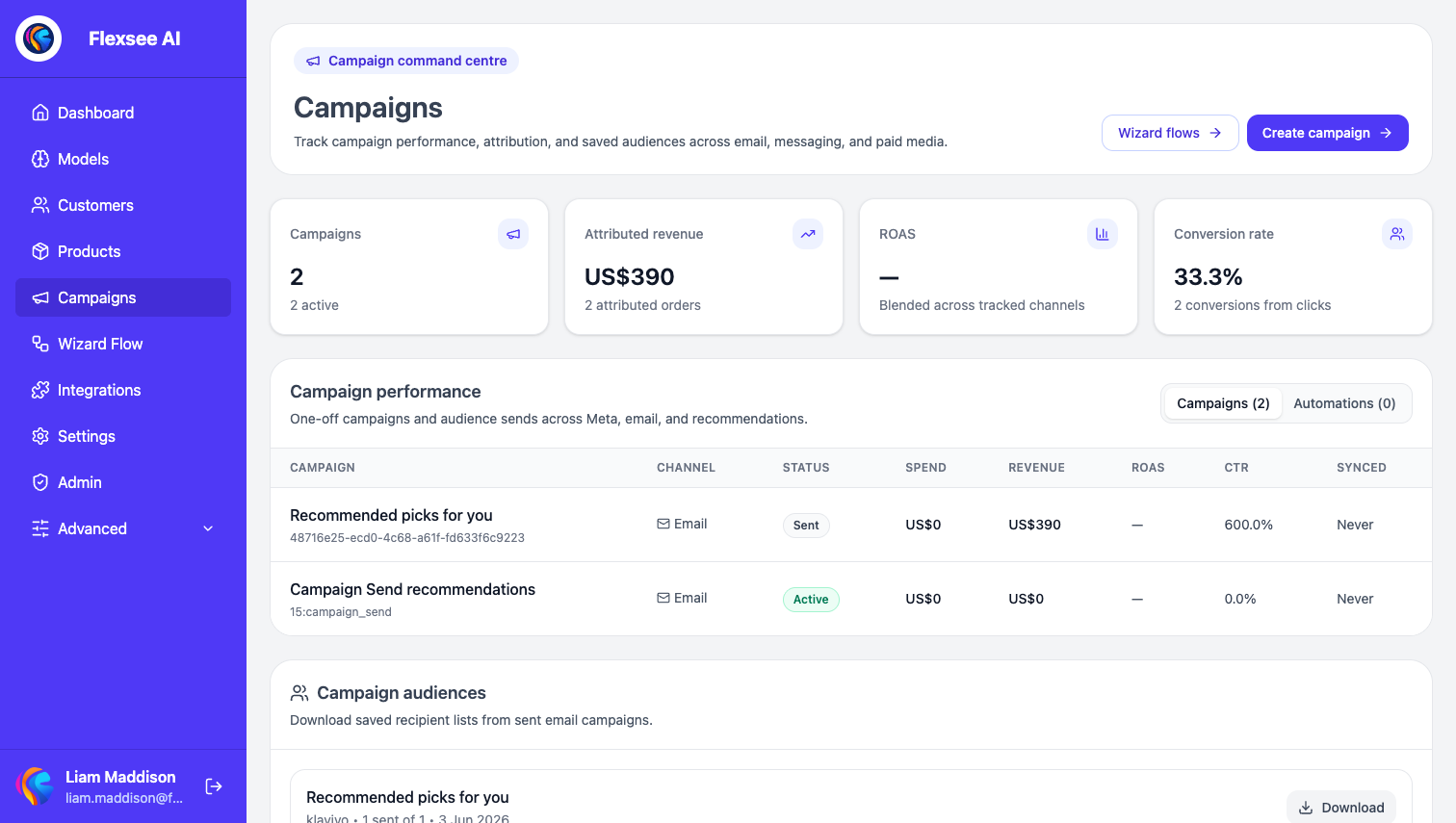Open Wizard Flow from the sidebar
The height and width of the screenshot is (823, 1456).
(123, 344)
